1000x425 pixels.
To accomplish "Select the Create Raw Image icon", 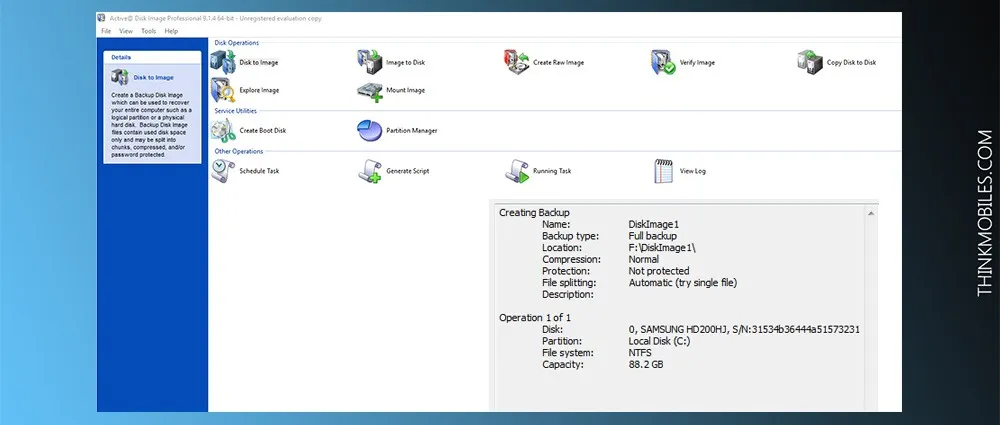I will click(517, 63).
